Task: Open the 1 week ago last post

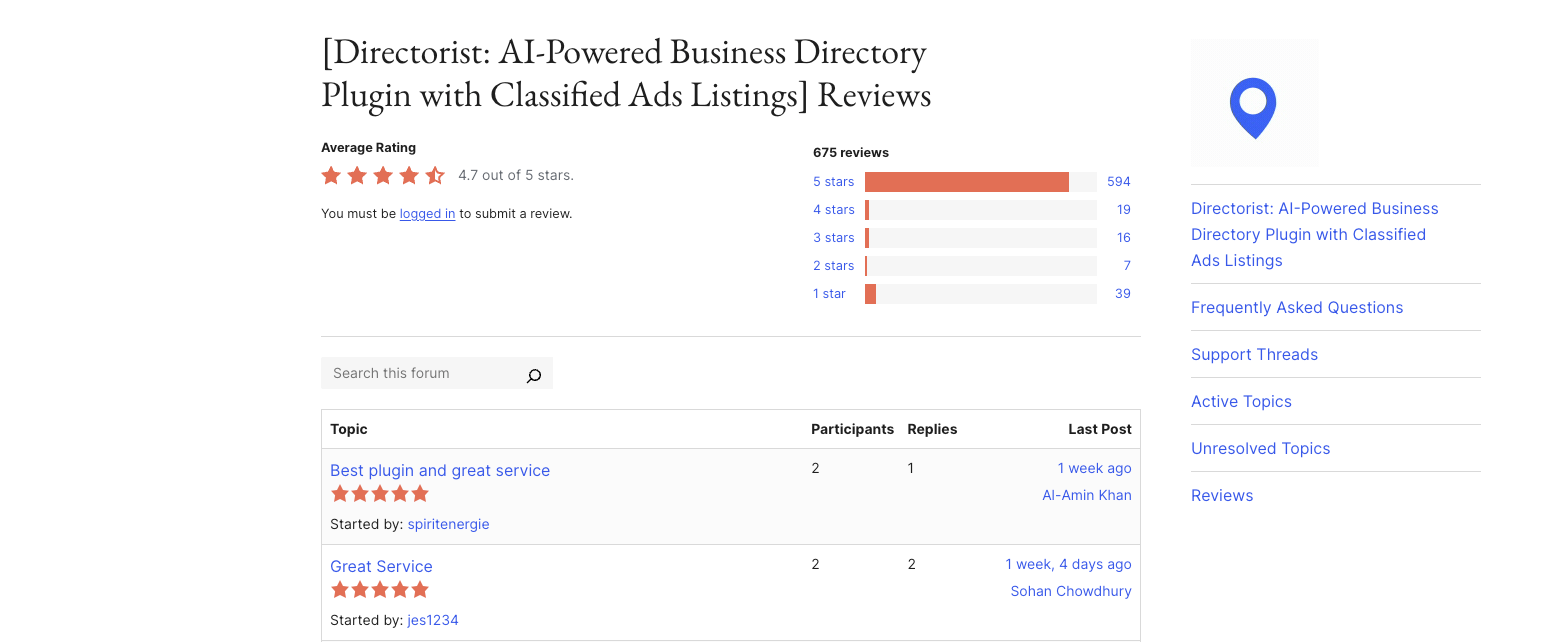Action: click(x=1095, y=468)
